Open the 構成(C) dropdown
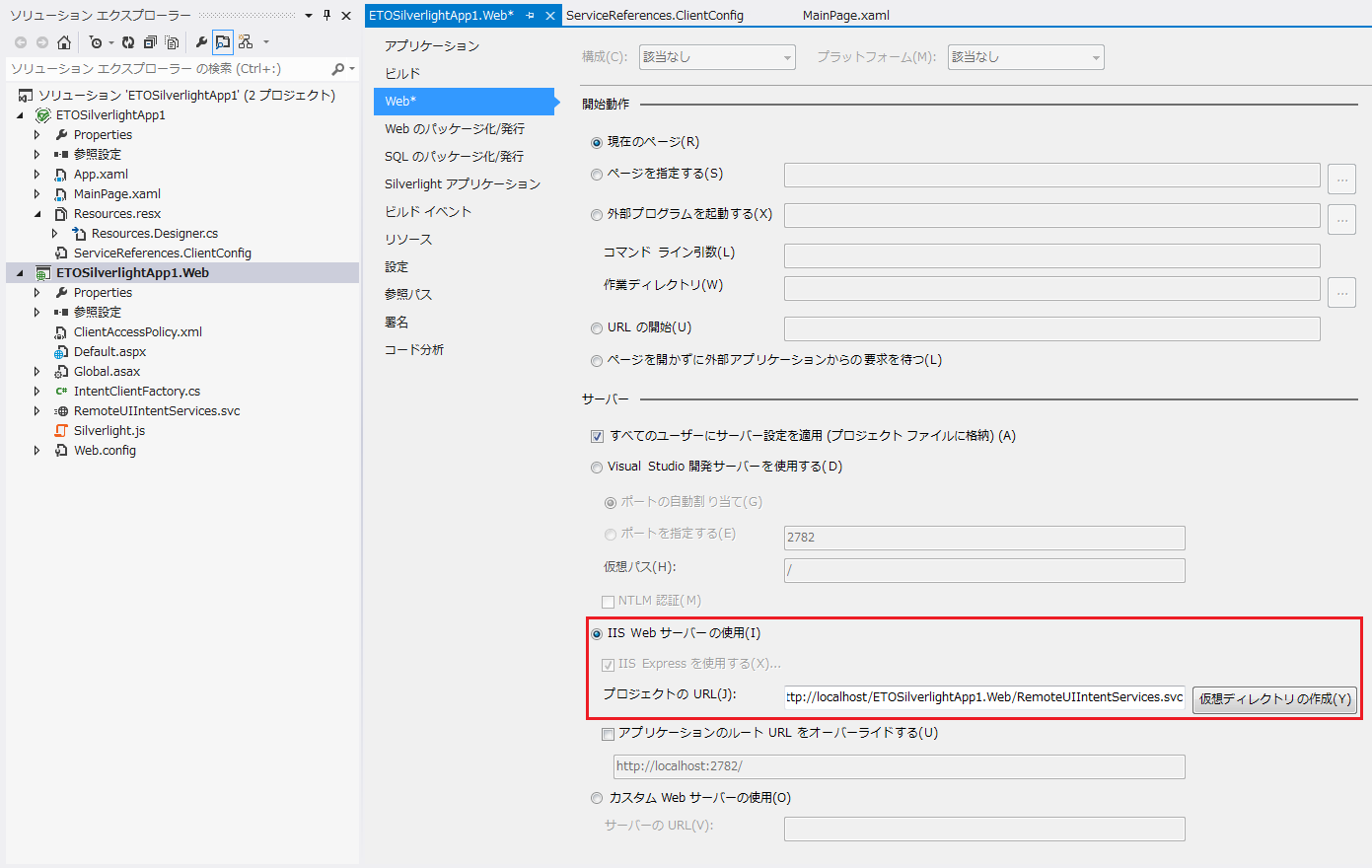The image size is (1372, 868). (x=717, y=57)
